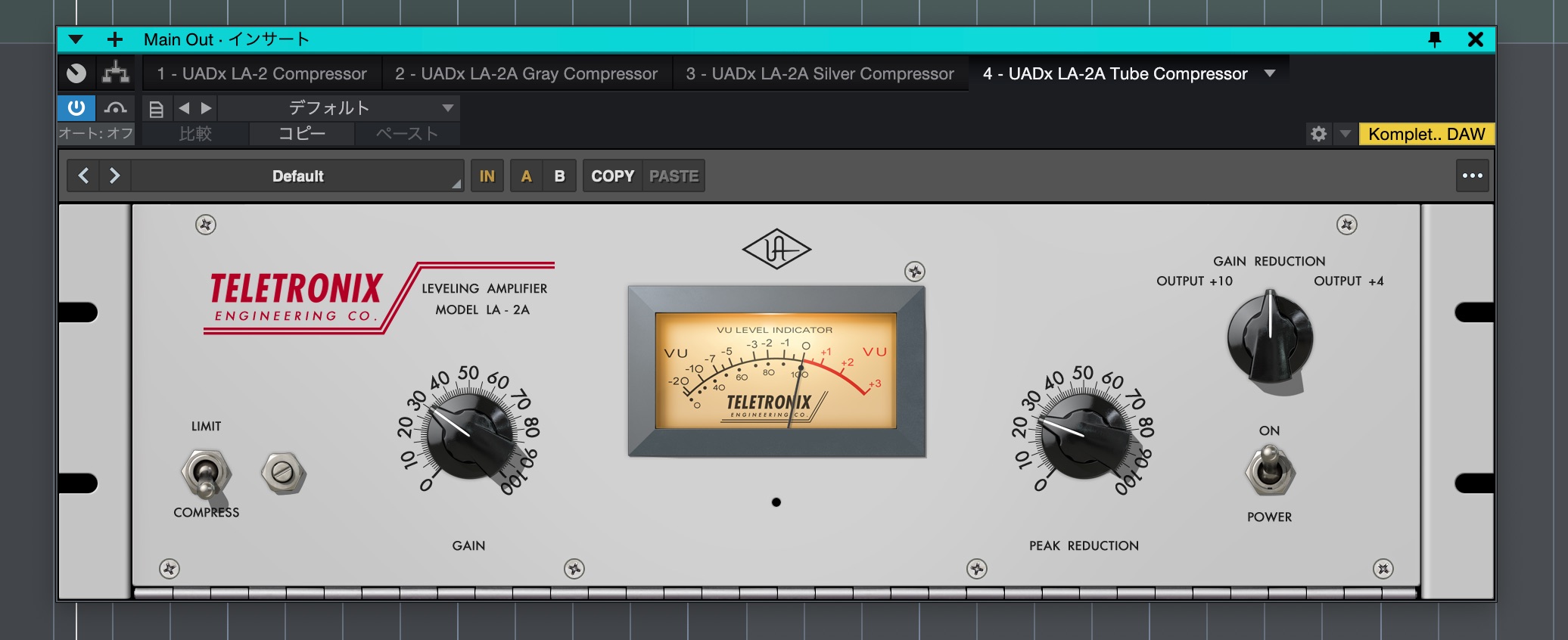Switch to 1 - UADx LA-2 Compressor tab
This screenshot has height=640, width=1568.
262,73
